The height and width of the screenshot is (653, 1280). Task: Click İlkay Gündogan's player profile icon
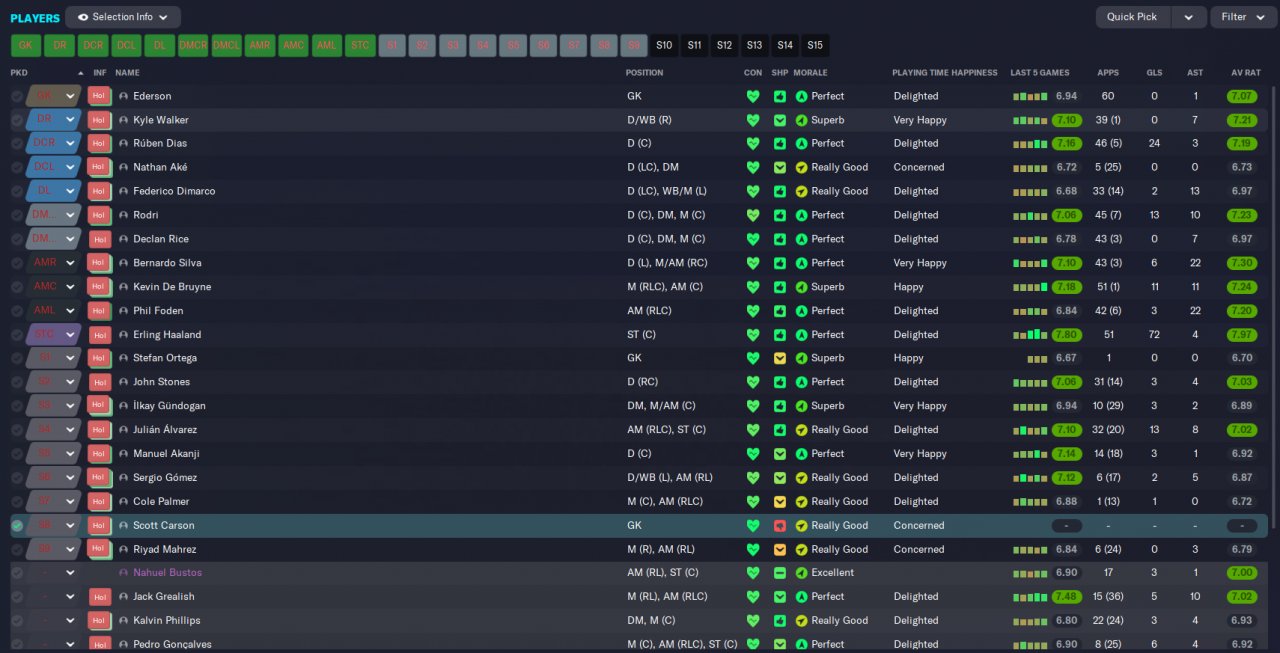(124, 406)
